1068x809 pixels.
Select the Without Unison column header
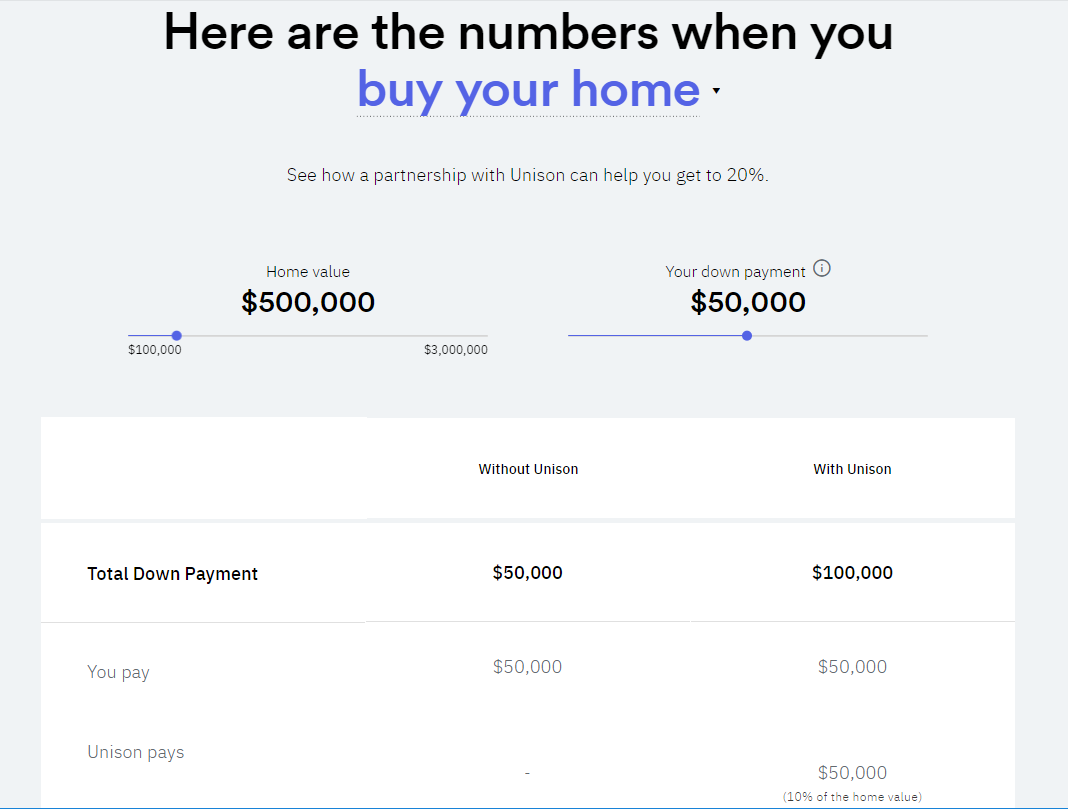pyautogui.click(x=528, y=469)
